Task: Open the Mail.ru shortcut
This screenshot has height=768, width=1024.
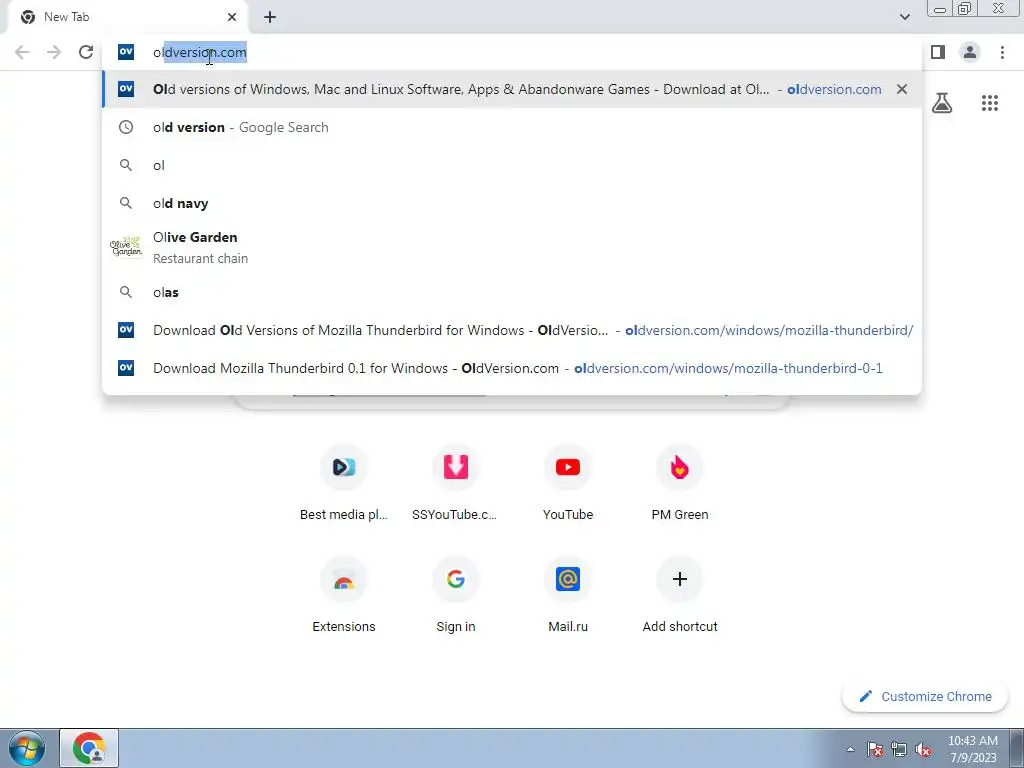Action: pos(568,594)
